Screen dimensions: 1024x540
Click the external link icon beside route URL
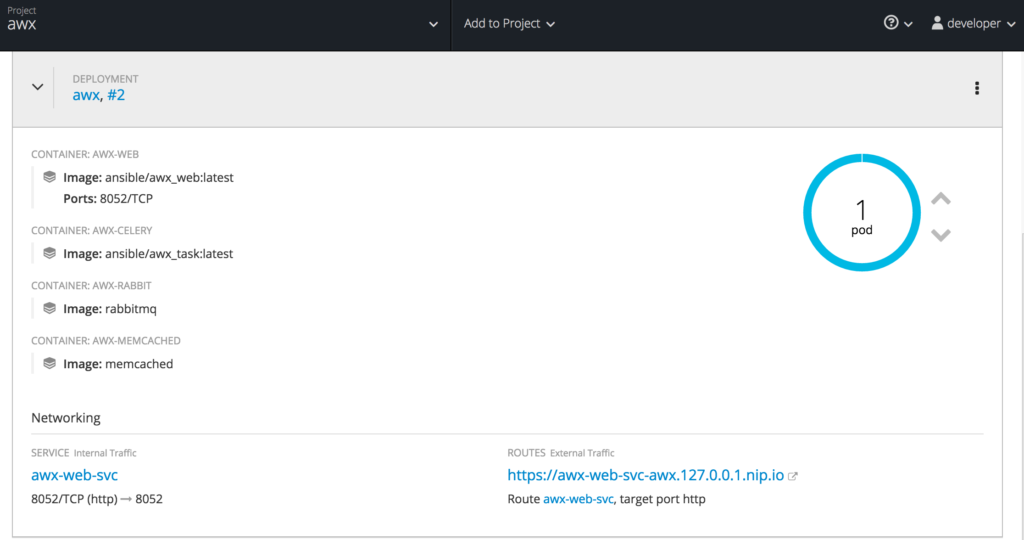tap(793, 476)
